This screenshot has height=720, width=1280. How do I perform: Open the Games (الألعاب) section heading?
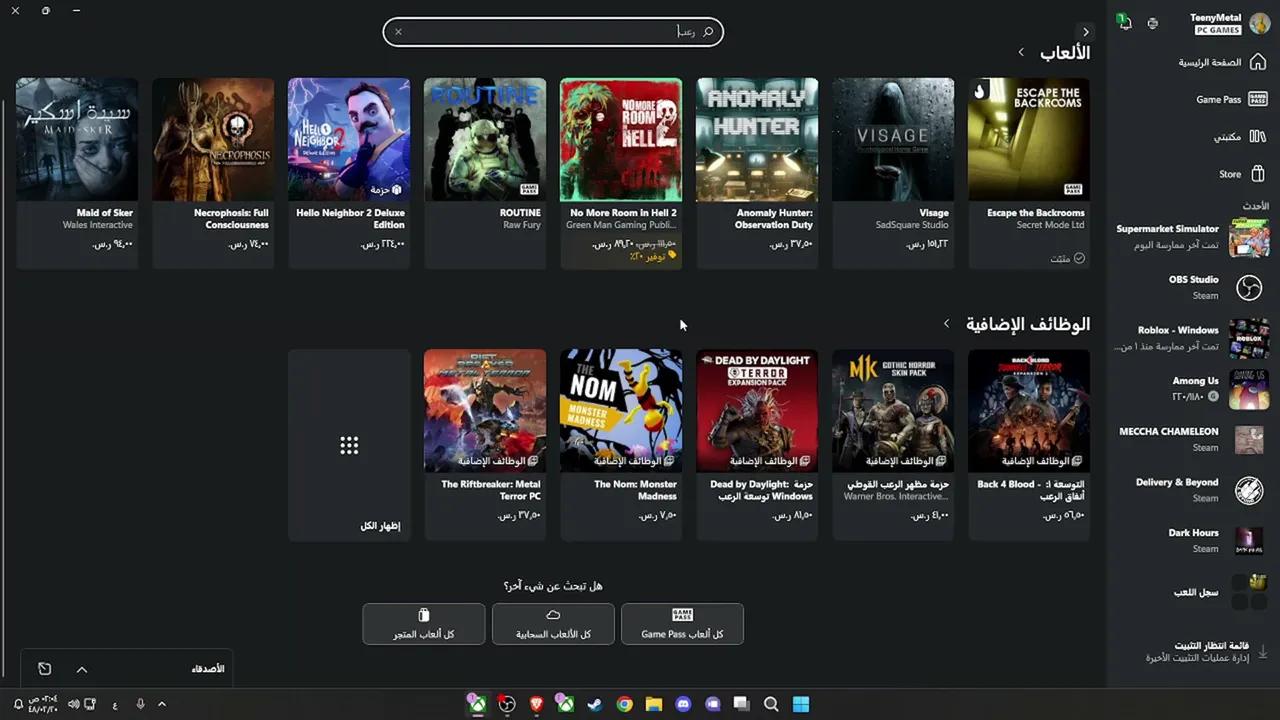click(1065, 52)
